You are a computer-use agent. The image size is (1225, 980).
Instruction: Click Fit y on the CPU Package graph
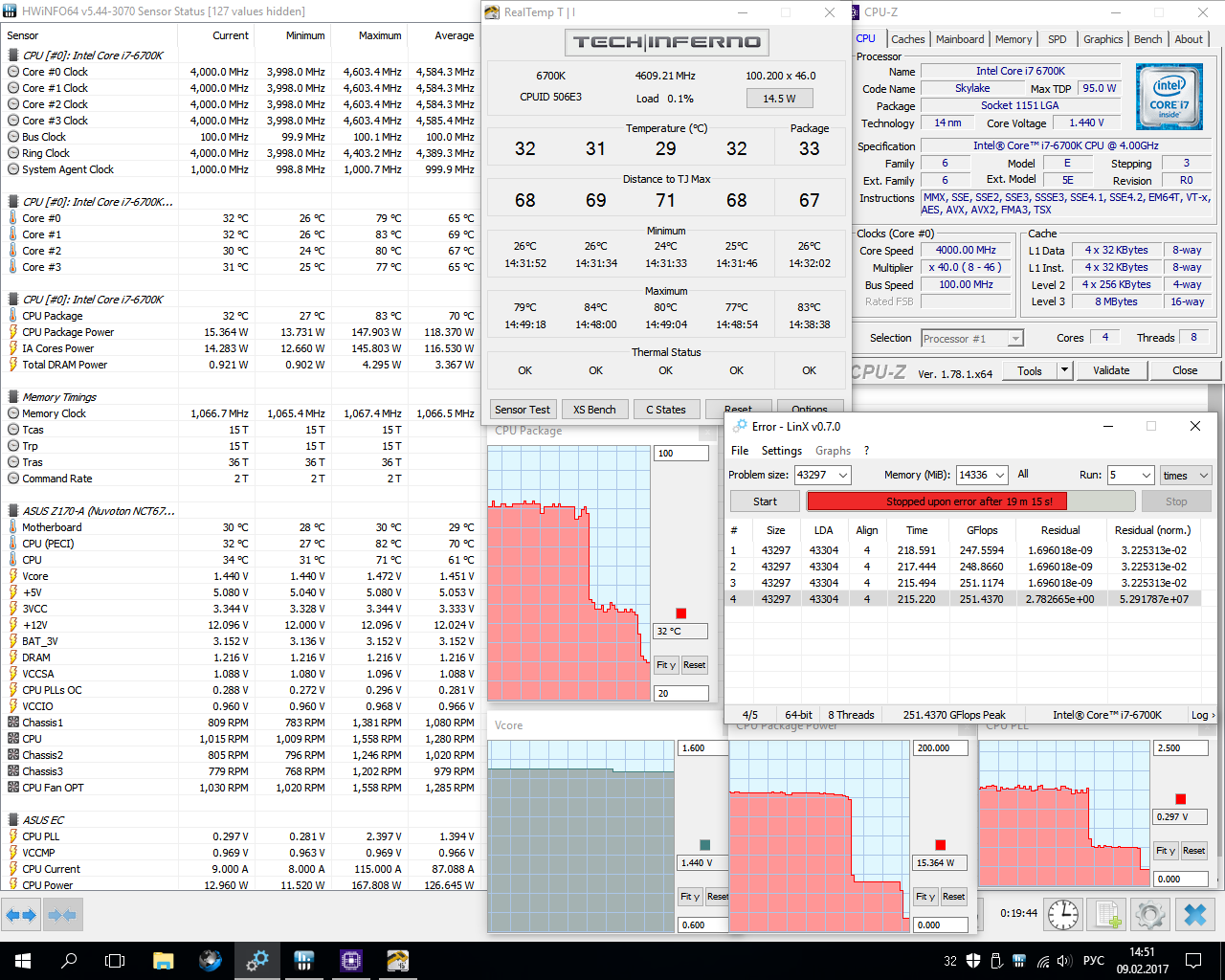666,665
